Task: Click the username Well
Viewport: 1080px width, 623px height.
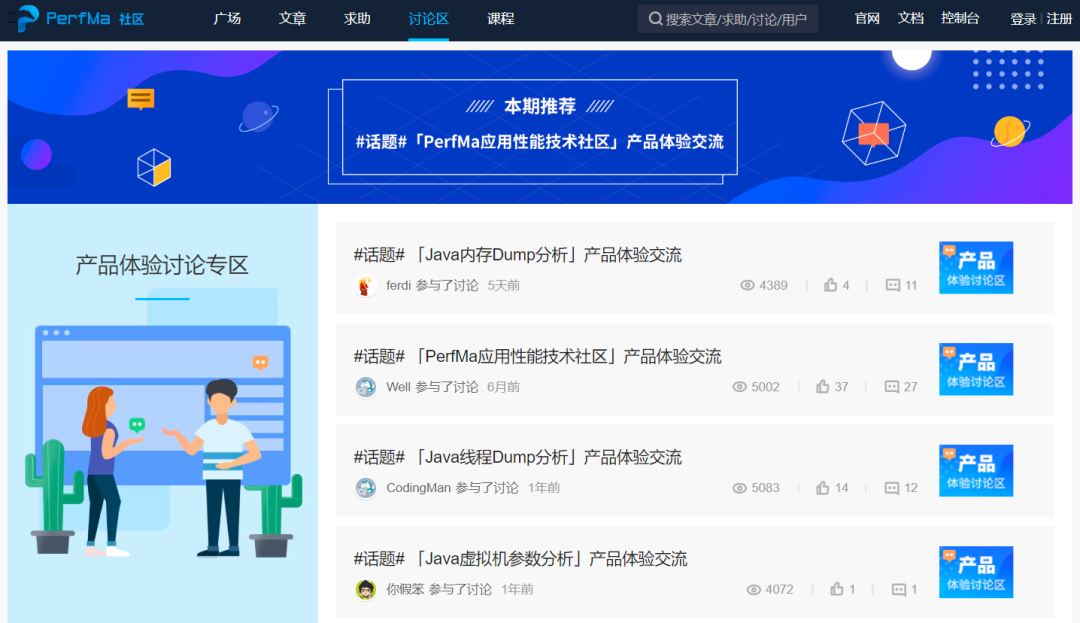Action: pos(398,387)
